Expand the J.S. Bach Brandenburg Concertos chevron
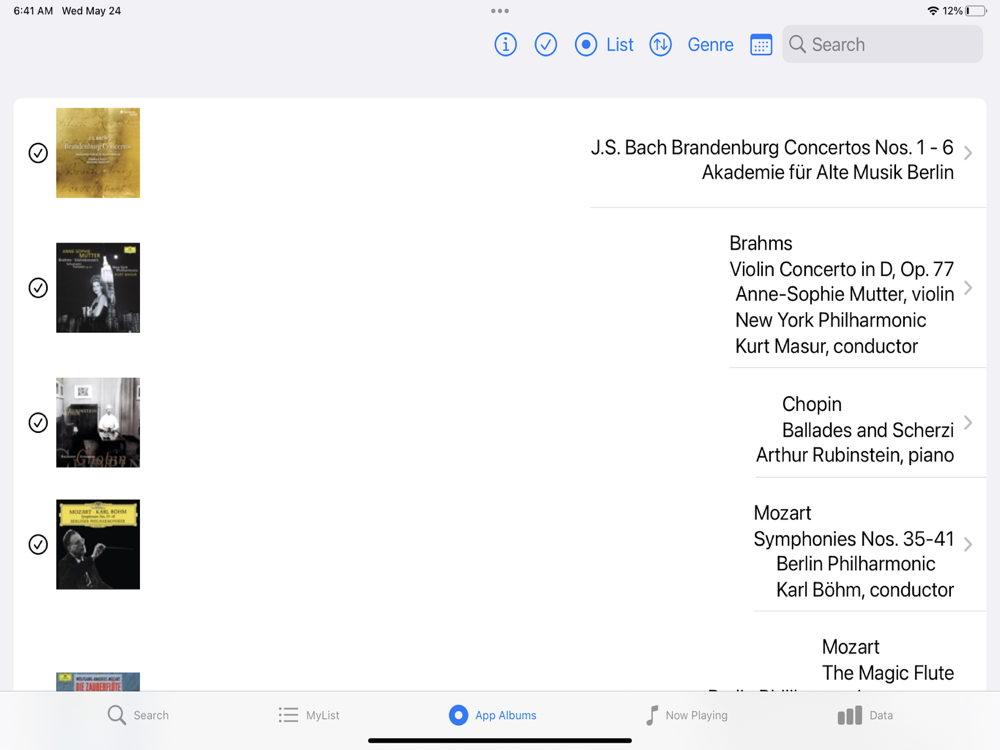1000x750 pixels. click(968, 153)
